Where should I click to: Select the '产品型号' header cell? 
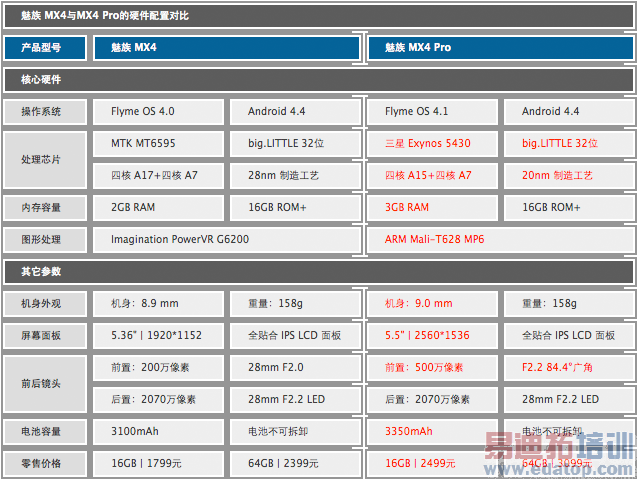45,48
